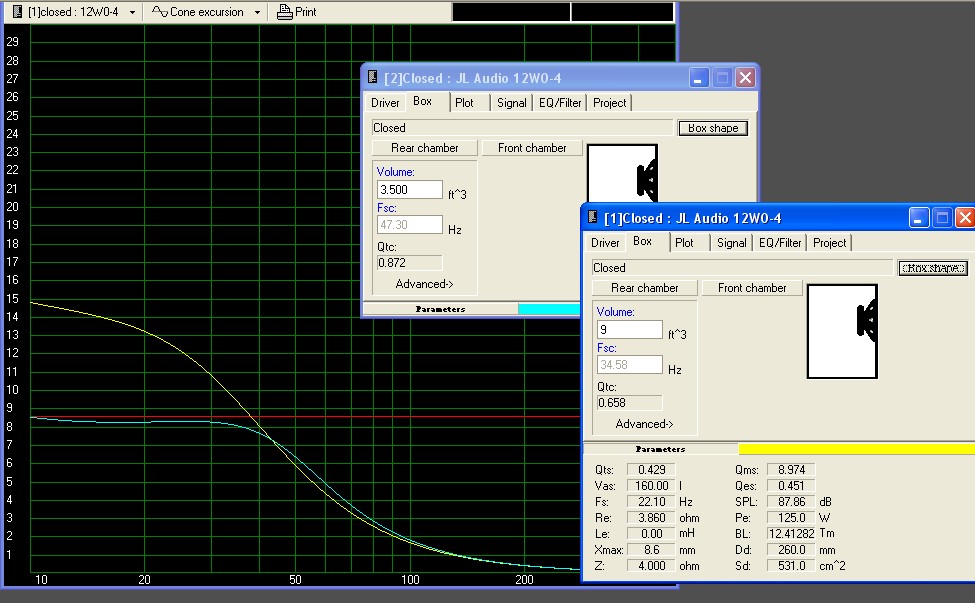
Task: Click box diagram thumbnail in [2]Closed window
Action: click(x=622, y=173)
